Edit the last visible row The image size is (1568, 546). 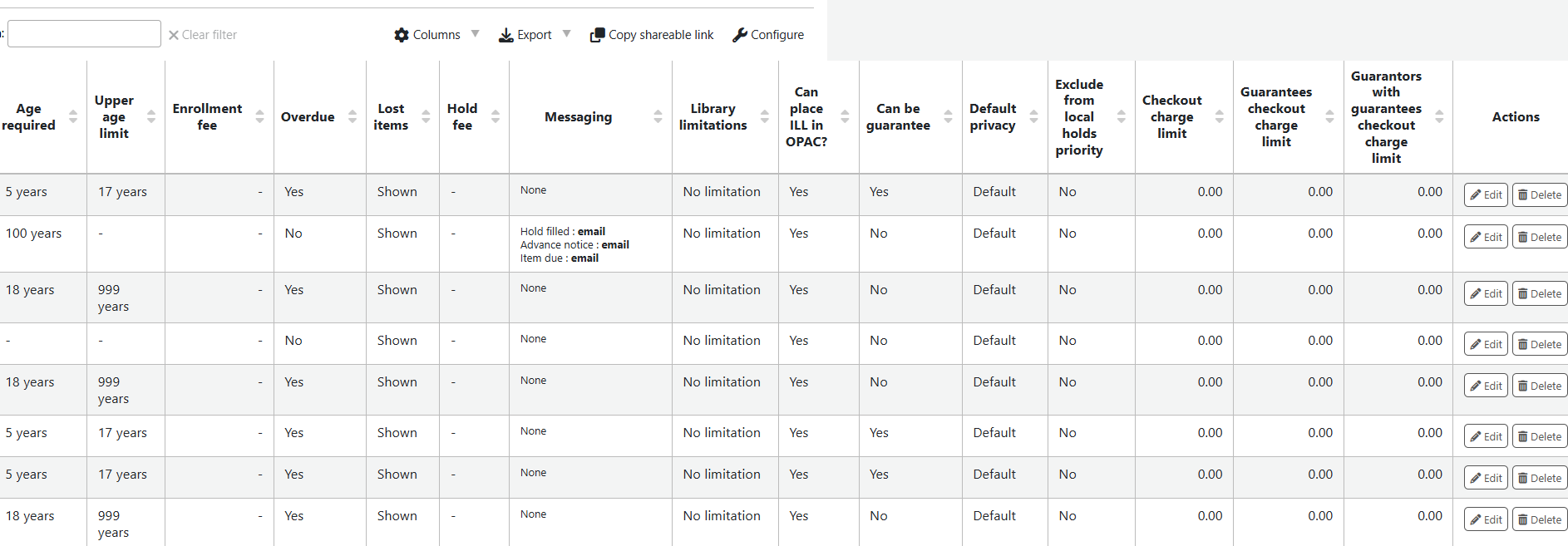coord(1486,519)
